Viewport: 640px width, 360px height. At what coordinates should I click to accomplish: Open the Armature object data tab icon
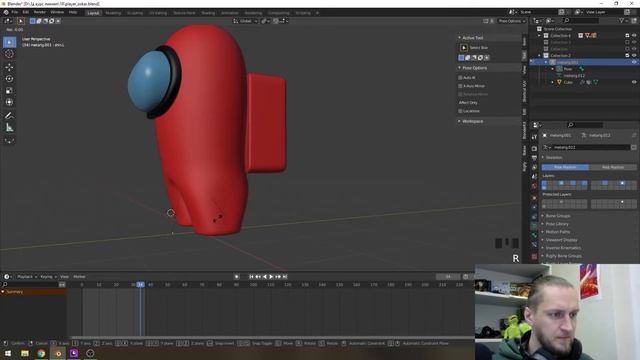click(534, 226)
